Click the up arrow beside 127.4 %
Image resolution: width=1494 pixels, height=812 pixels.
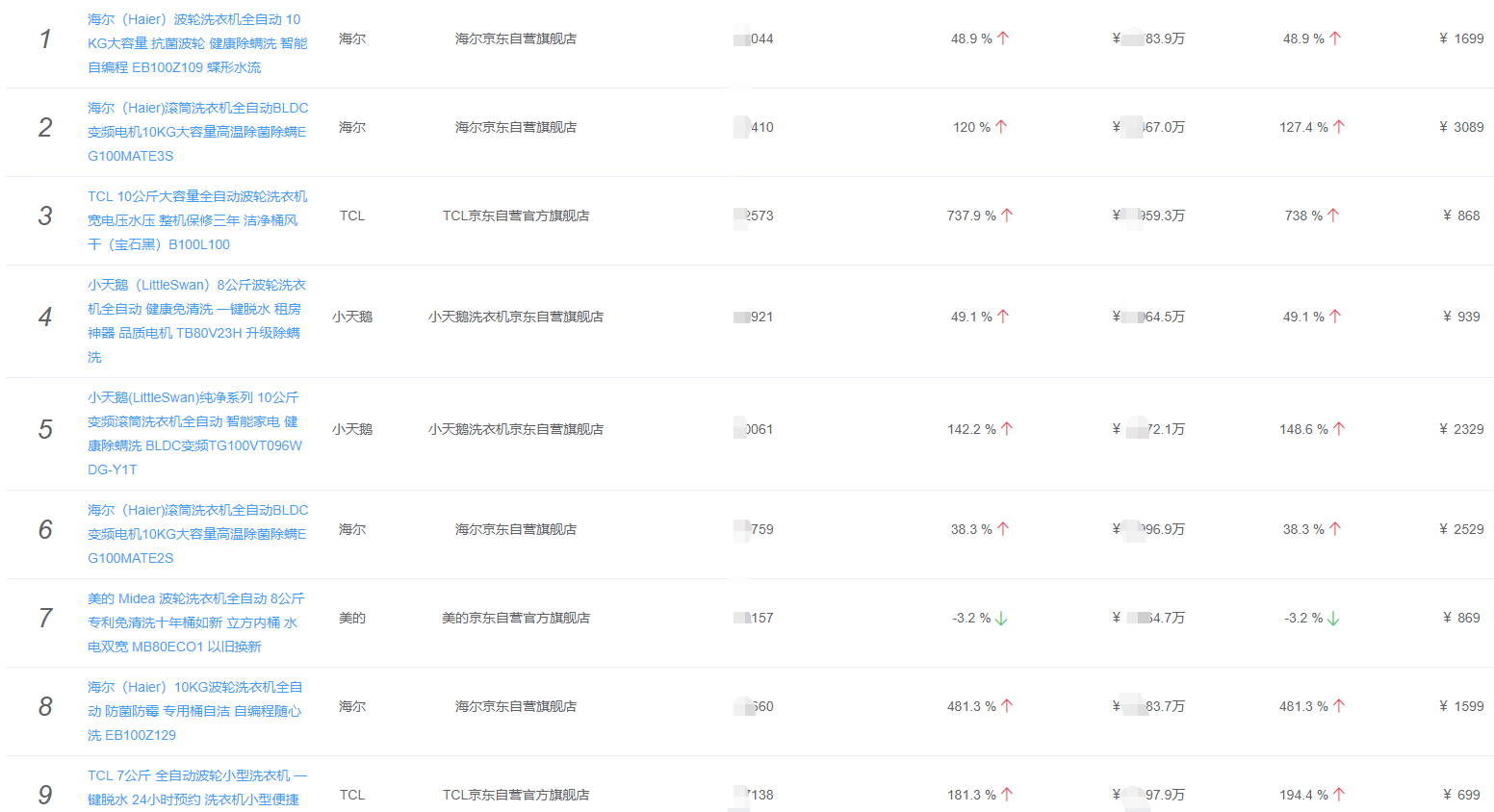click(1339, 127)
